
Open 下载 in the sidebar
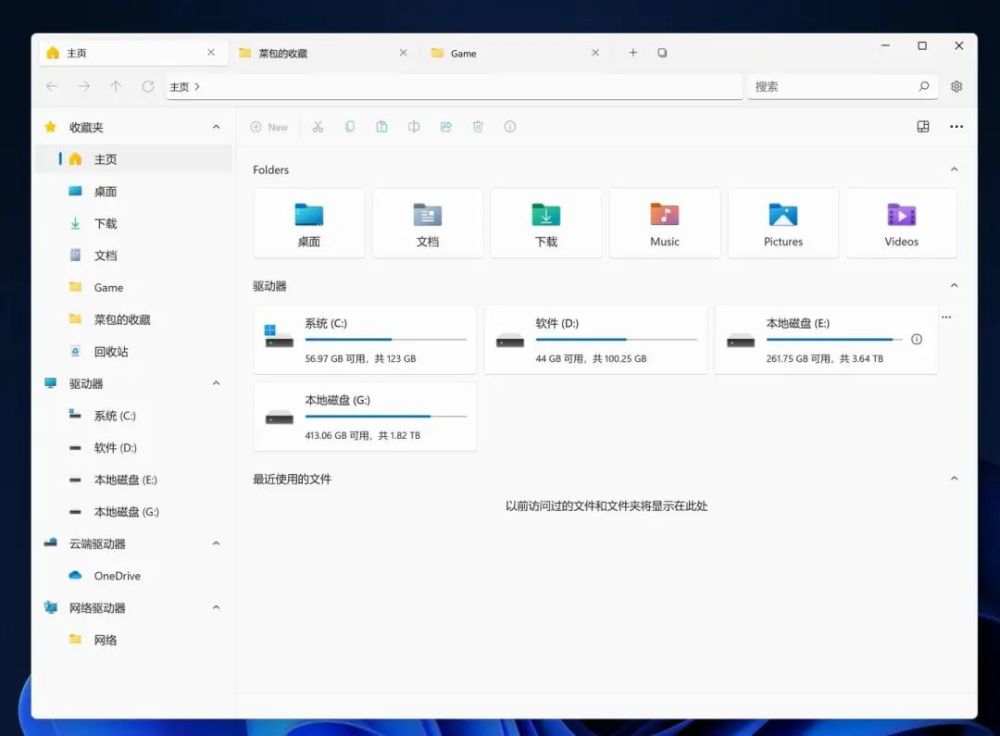[x=134, y=223]
